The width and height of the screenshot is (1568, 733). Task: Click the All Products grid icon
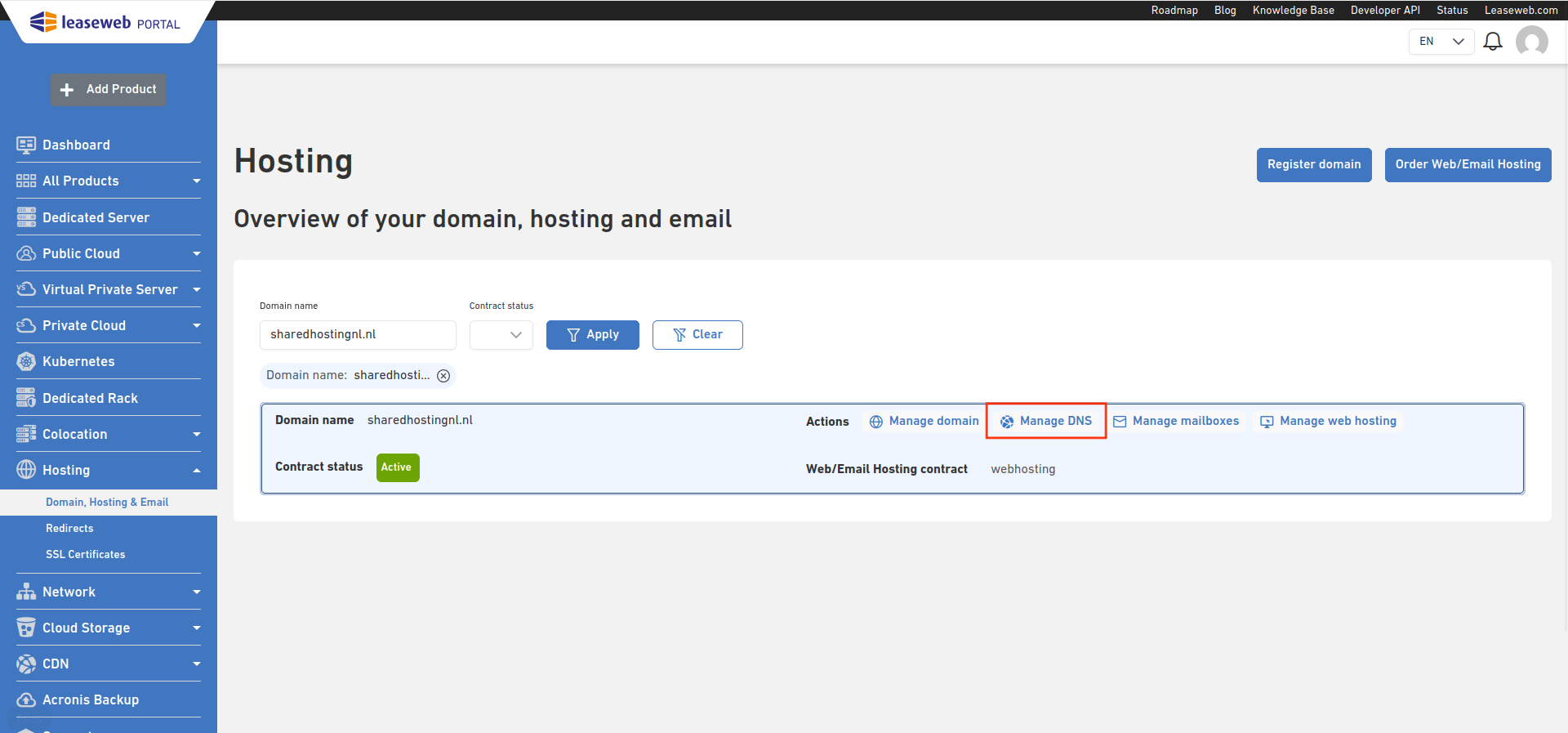pyautogui.click(x=26, y=181)
